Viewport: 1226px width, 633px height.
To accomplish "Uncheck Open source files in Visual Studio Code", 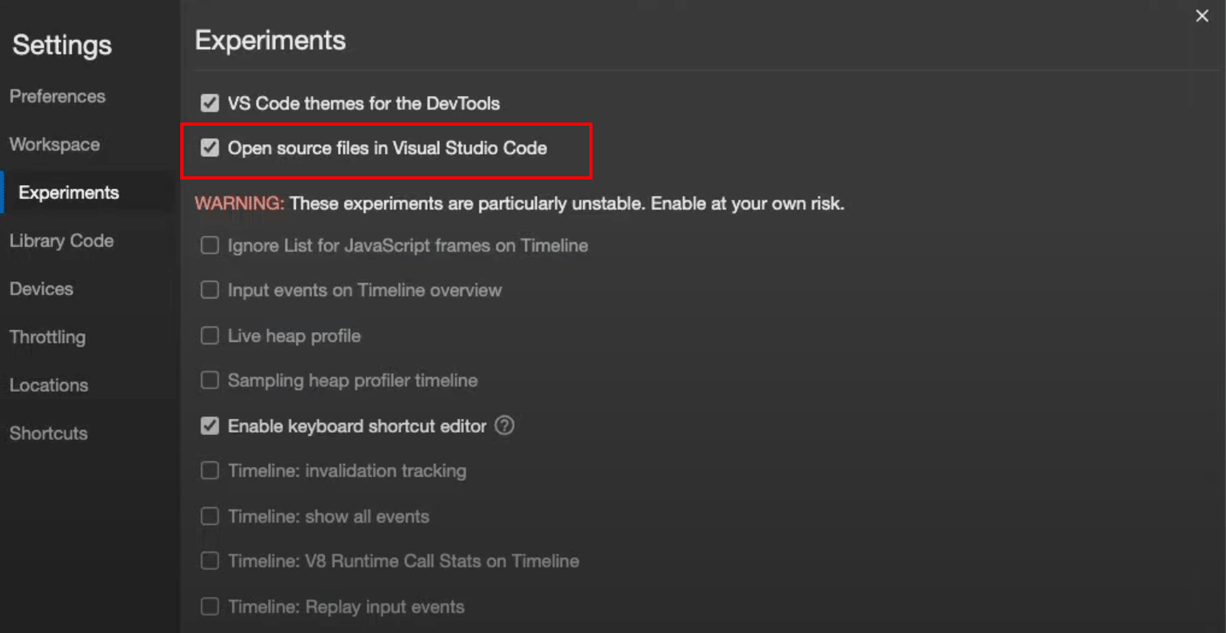I will click(x=210, y=147).
